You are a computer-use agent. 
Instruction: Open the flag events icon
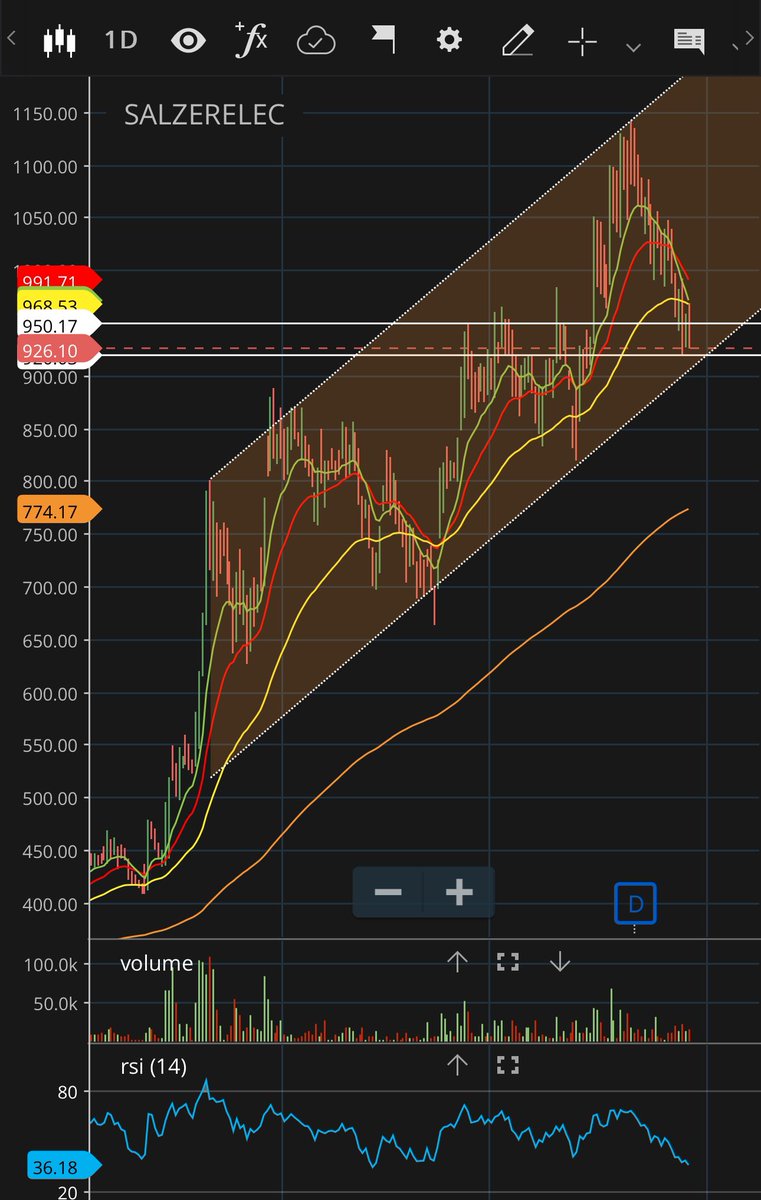[383, 40]
